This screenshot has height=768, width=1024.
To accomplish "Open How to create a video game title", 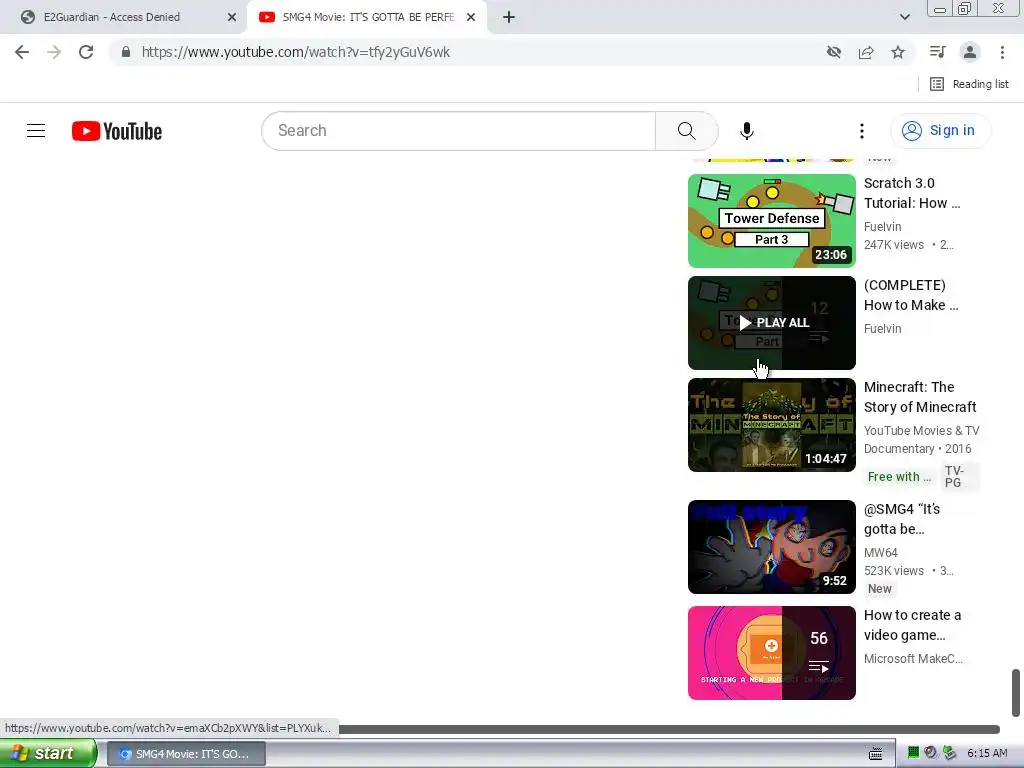I will (x=912, y=625).
